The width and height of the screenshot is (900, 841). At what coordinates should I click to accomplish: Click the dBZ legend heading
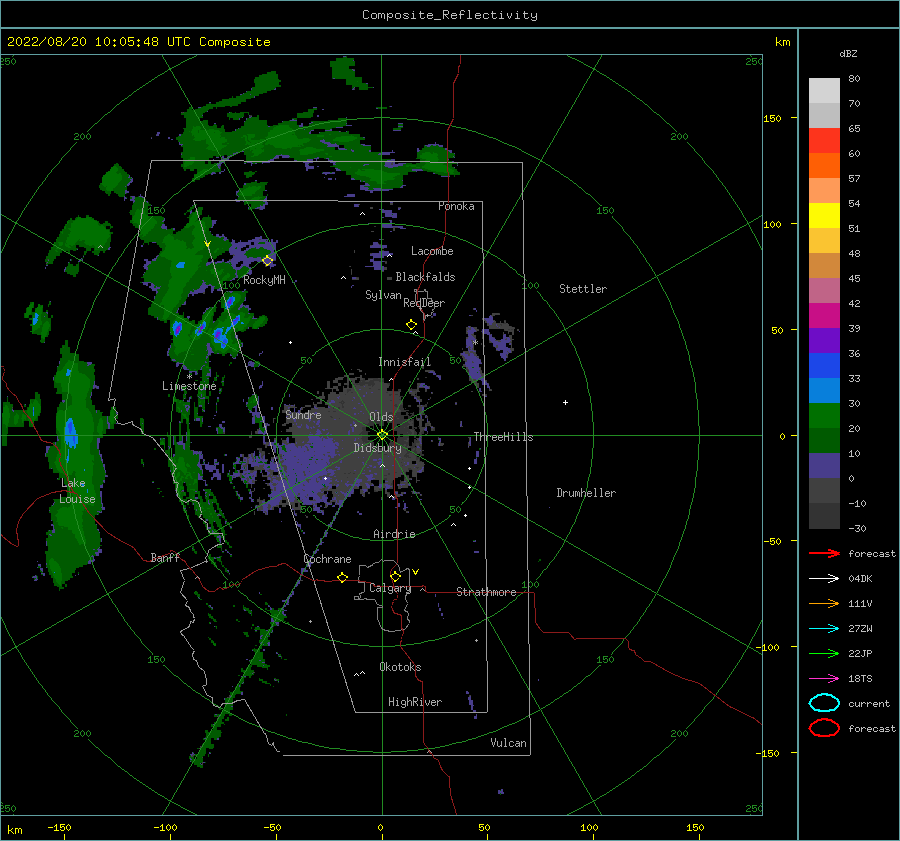pos(848,53)
